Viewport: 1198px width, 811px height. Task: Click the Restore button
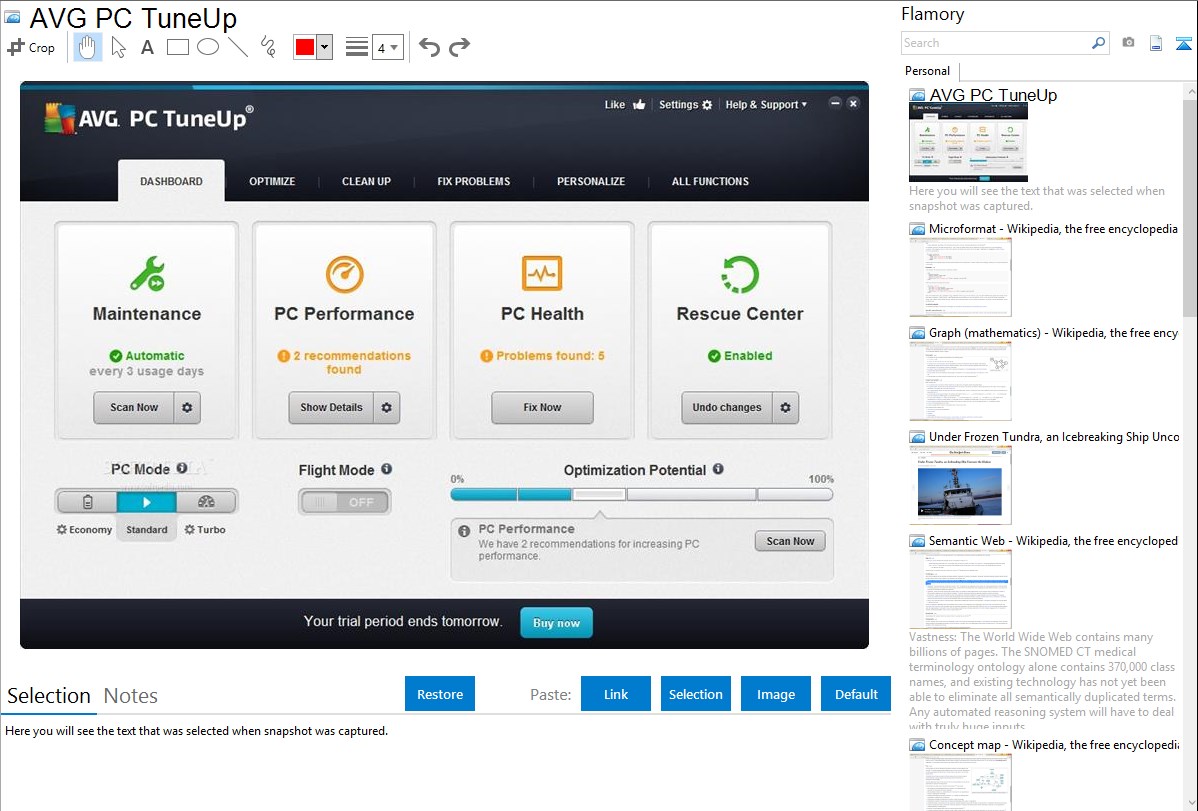[x=440, y=694]
